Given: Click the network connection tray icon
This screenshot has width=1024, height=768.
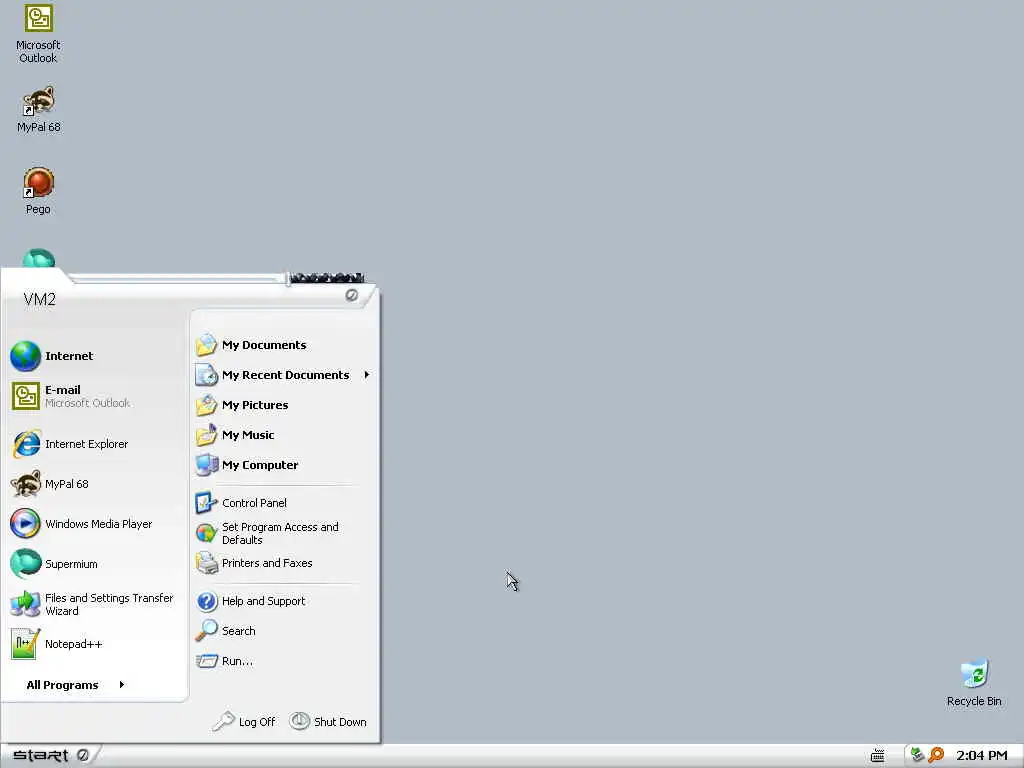Looking at the screenshot, I should (918, 755).
